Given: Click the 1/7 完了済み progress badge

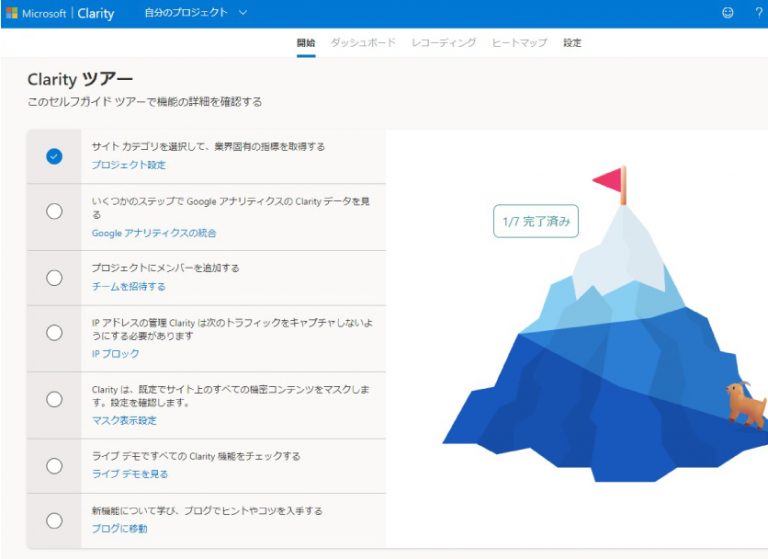Looking at the screenshot, I should (536, 221).
